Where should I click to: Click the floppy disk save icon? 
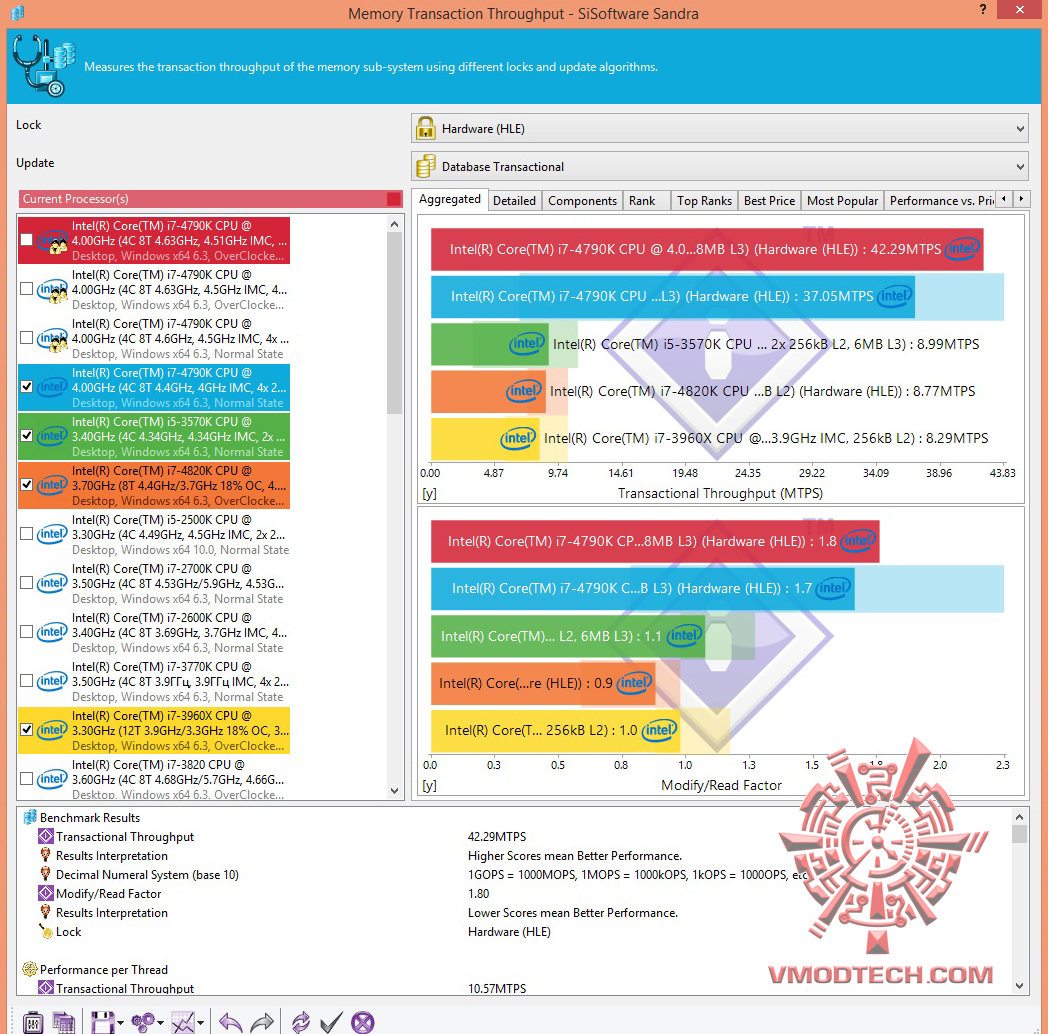coord(102,1022)
